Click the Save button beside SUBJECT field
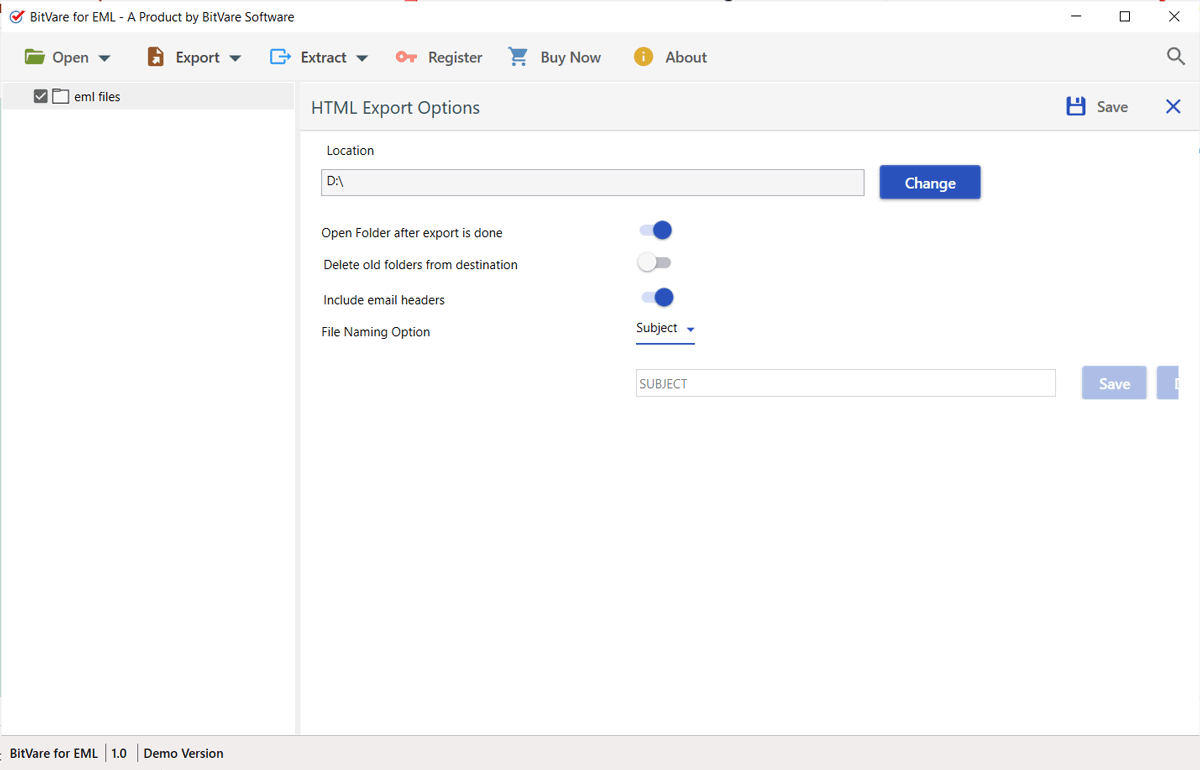Screen dimensions: 1200x770 tap(1114, 383)
